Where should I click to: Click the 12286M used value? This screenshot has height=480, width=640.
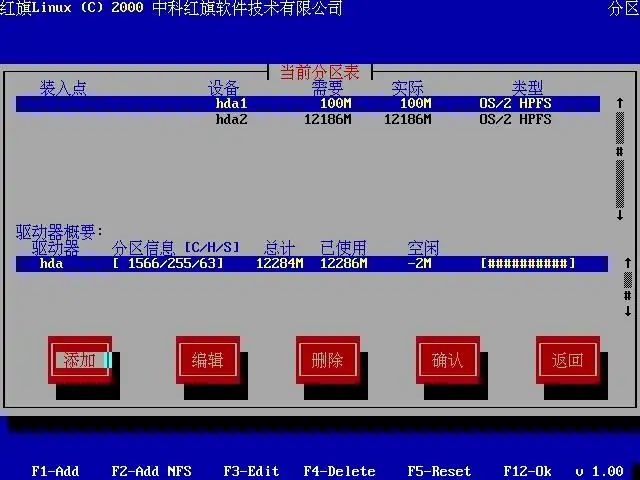[x=344, y=264]
